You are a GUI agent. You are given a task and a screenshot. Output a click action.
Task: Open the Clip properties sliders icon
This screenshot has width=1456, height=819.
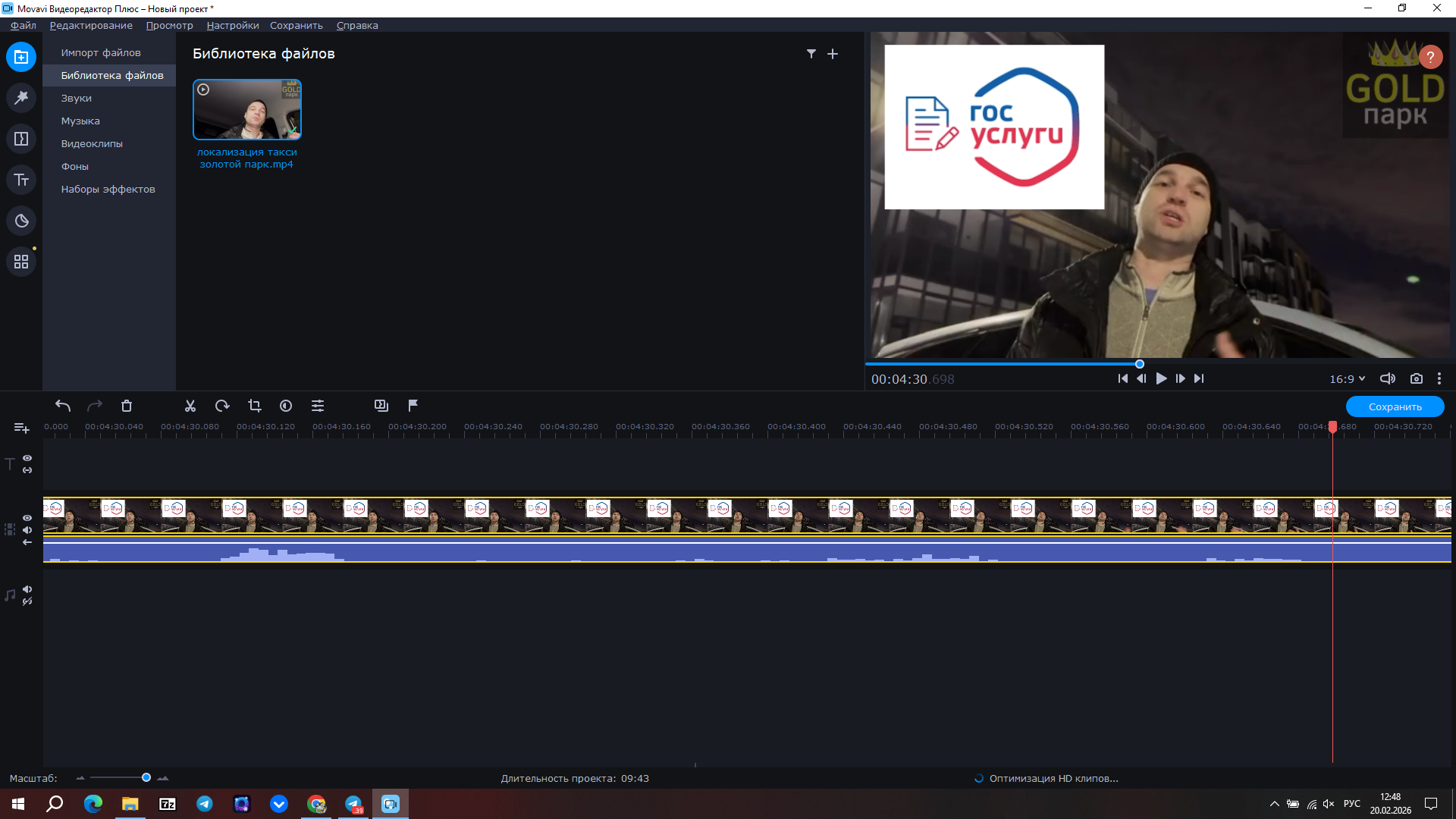[318, 406]
